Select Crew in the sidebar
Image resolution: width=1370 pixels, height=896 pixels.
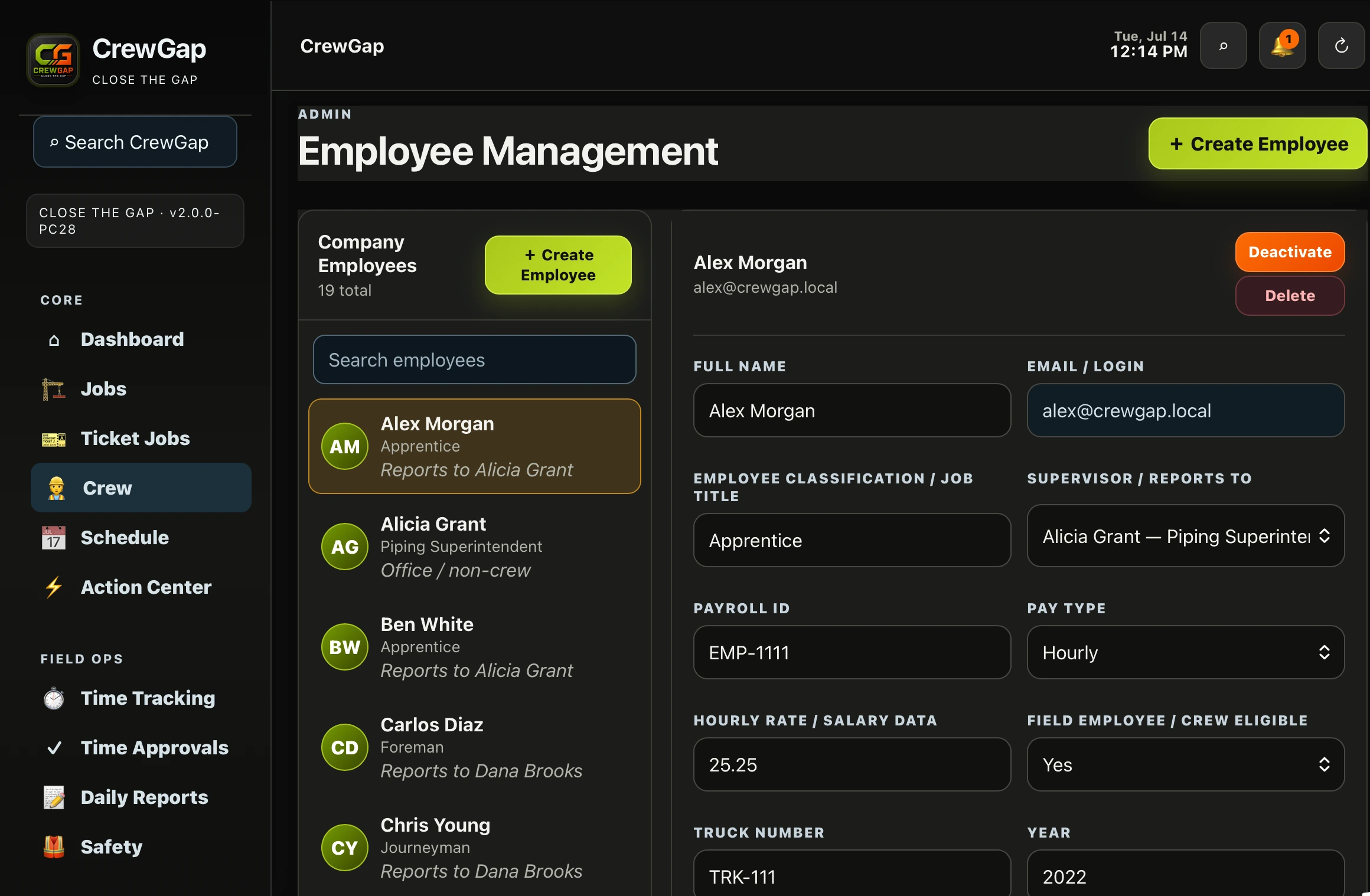tap(141, 488)
